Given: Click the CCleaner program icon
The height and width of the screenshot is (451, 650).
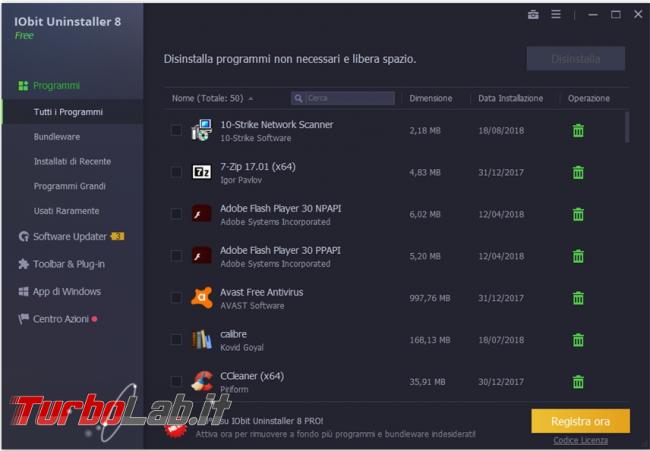Looking at the screenshot, I should click(202, 381).
